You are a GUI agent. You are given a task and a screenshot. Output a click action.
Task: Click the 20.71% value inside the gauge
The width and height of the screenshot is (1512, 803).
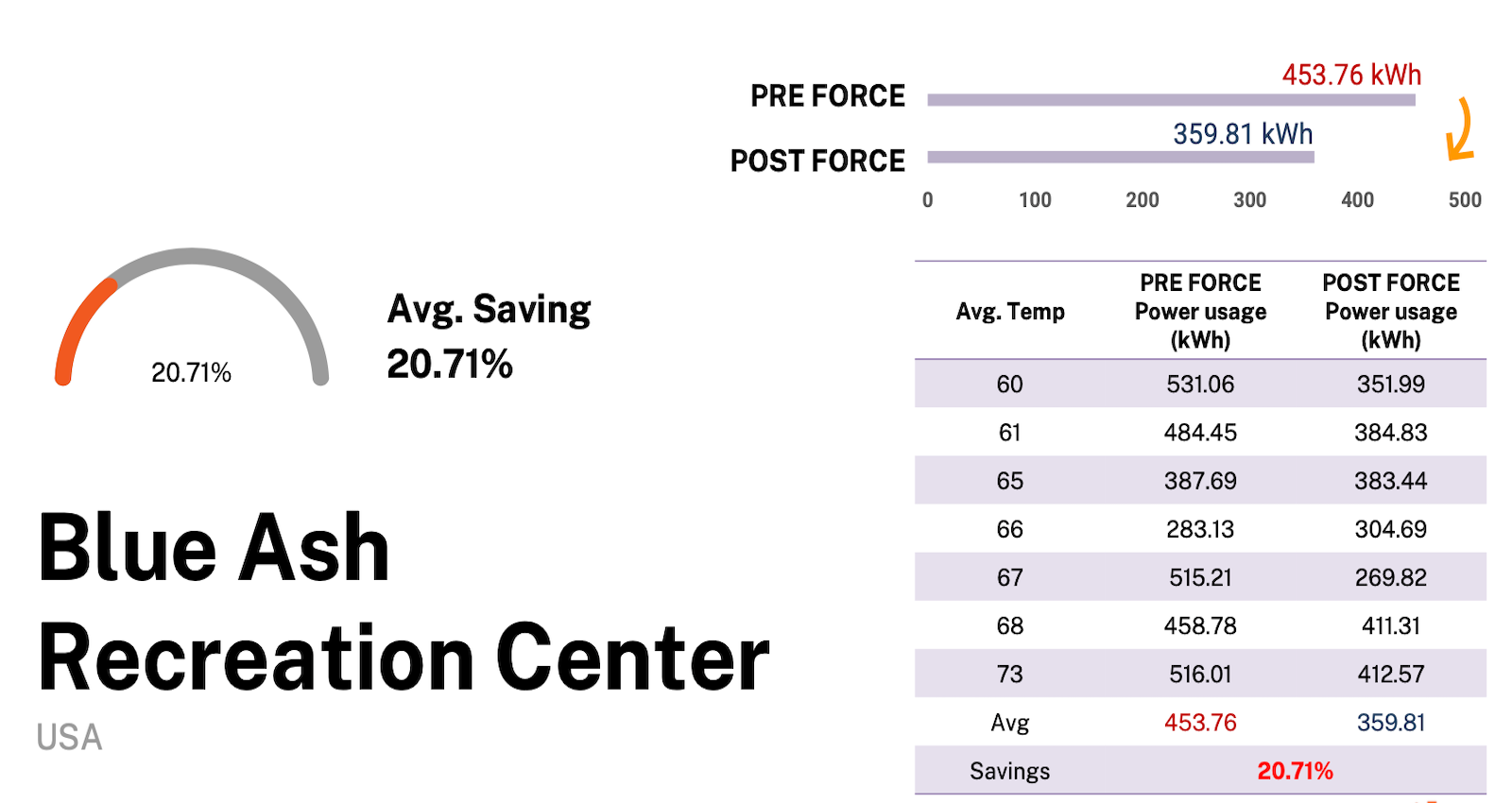click(191, 372)
